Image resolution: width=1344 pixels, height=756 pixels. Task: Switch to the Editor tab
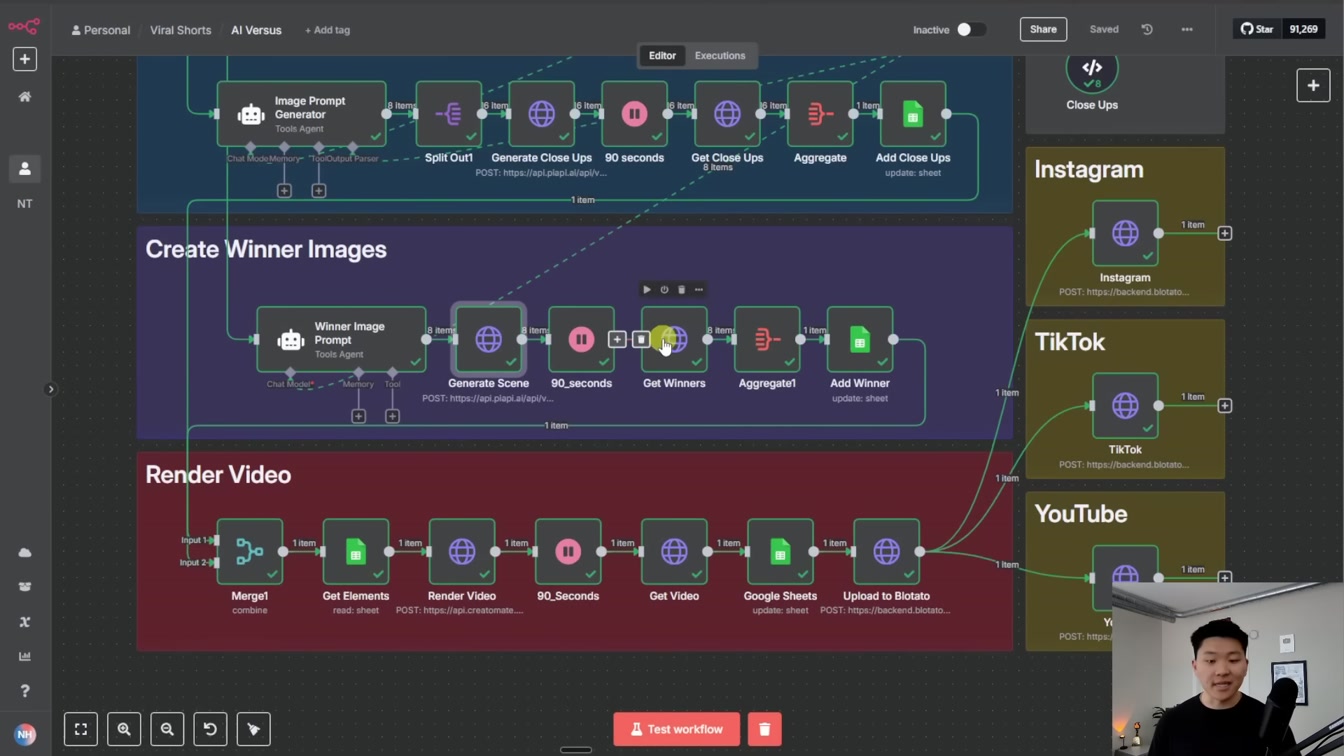[x=662, y=56]
